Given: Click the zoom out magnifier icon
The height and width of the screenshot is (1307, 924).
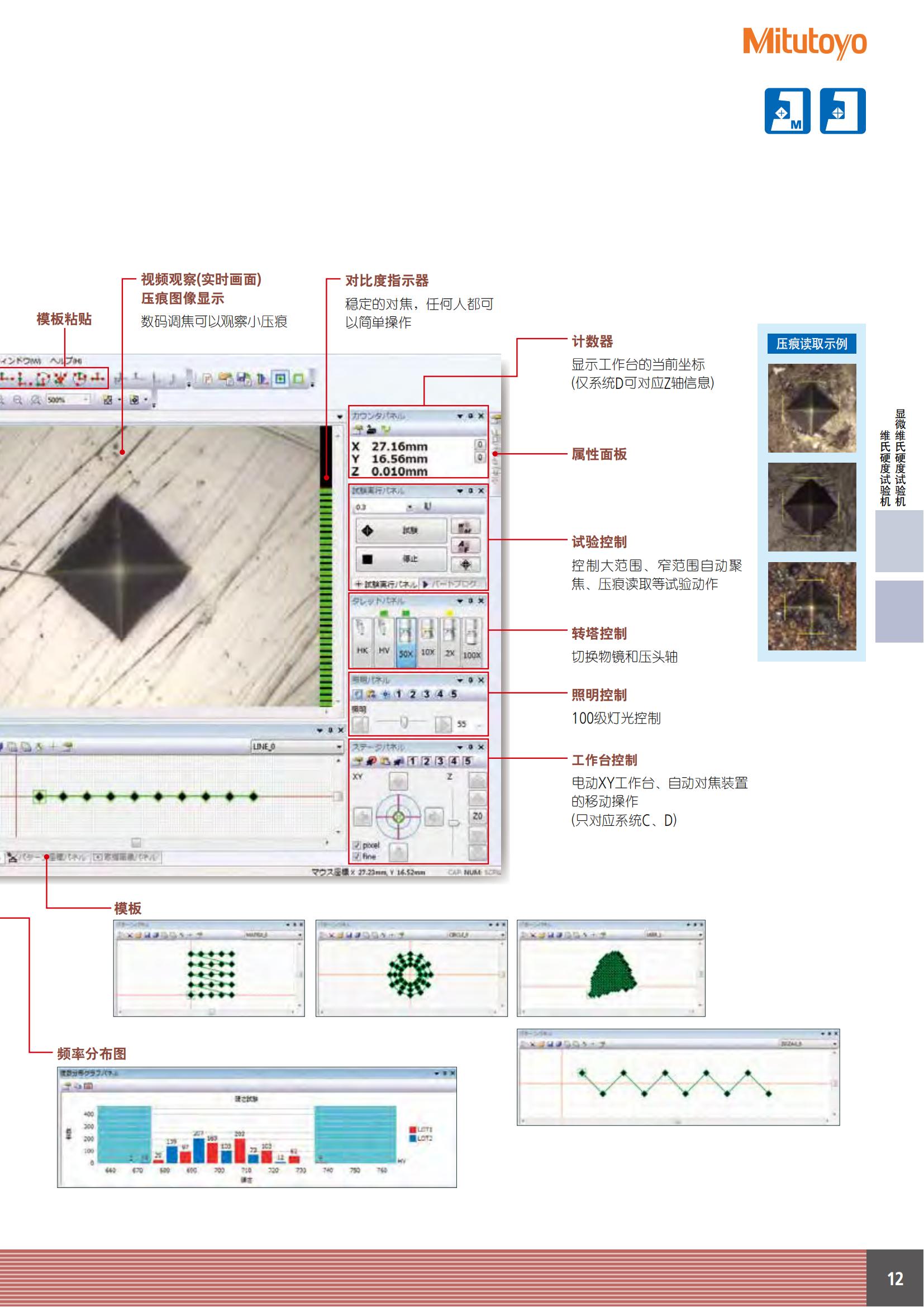Looking at the screenshot, I should click(18, 400).
